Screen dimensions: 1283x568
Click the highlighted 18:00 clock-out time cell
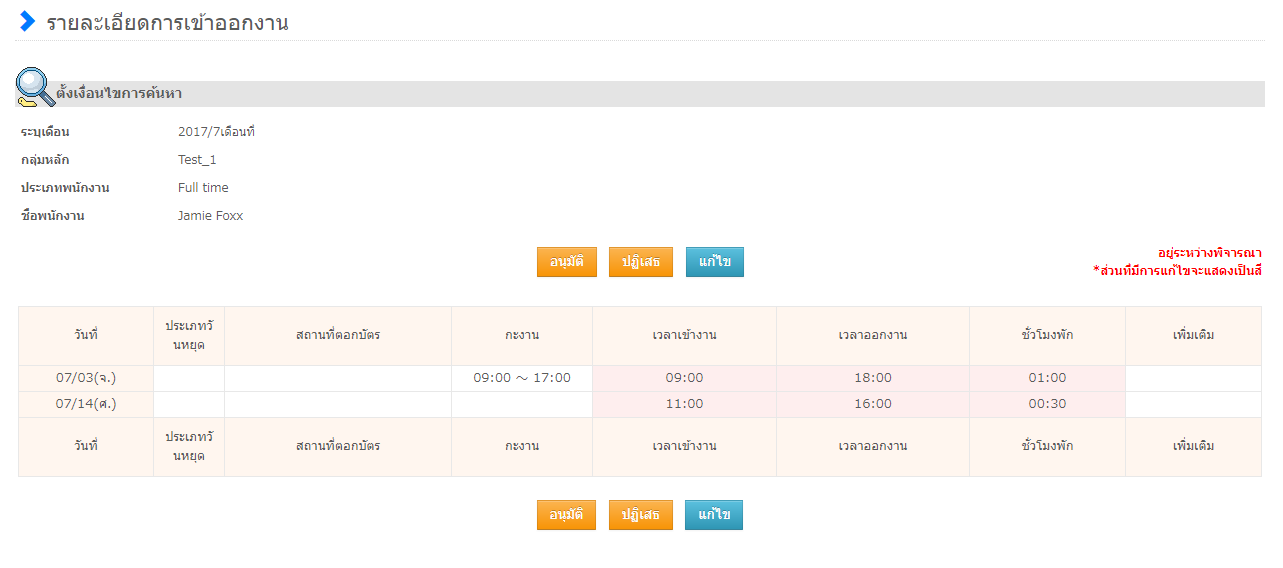[872, 378]
